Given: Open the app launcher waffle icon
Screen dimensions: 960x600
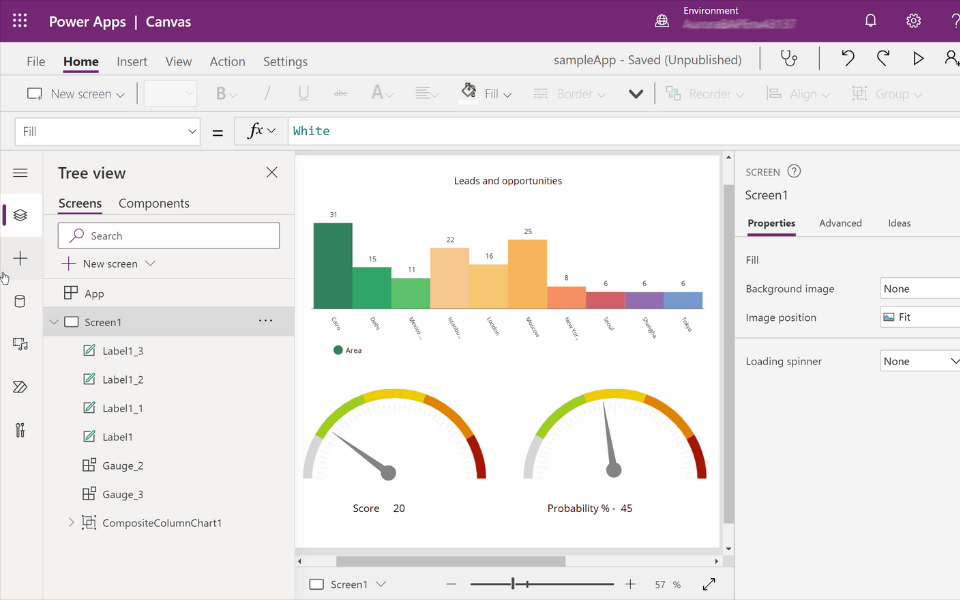Looking at the screenshot, I should coord(20,21).
